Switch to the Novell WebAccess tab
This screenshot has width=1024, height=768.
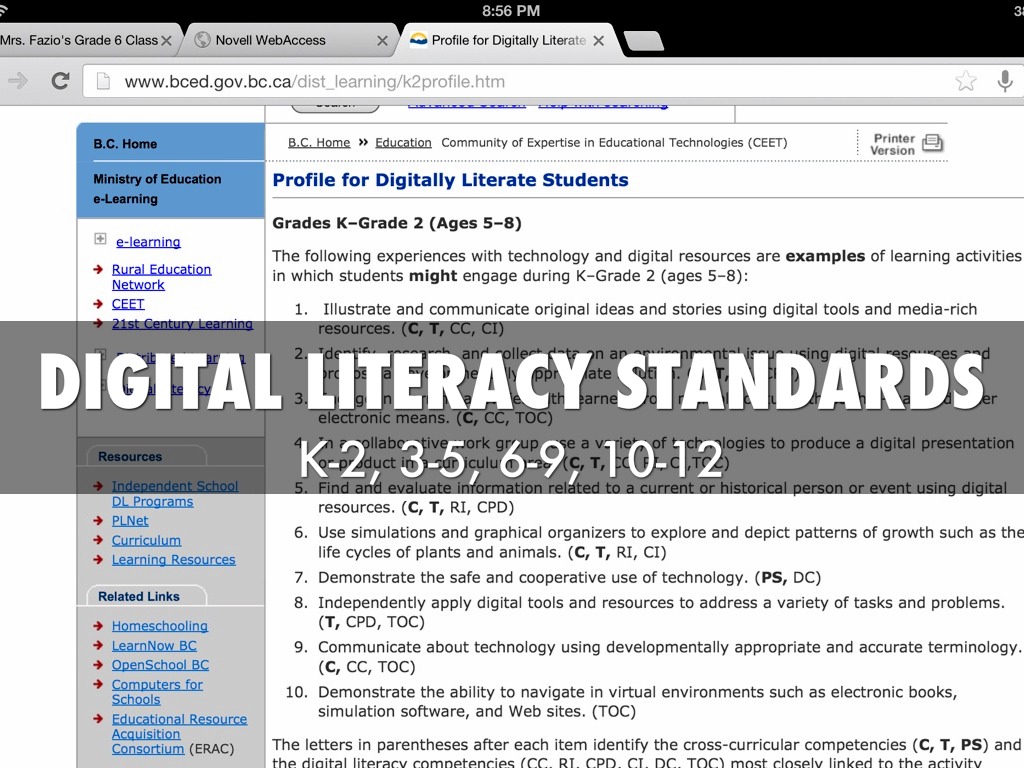pos(272,40)
